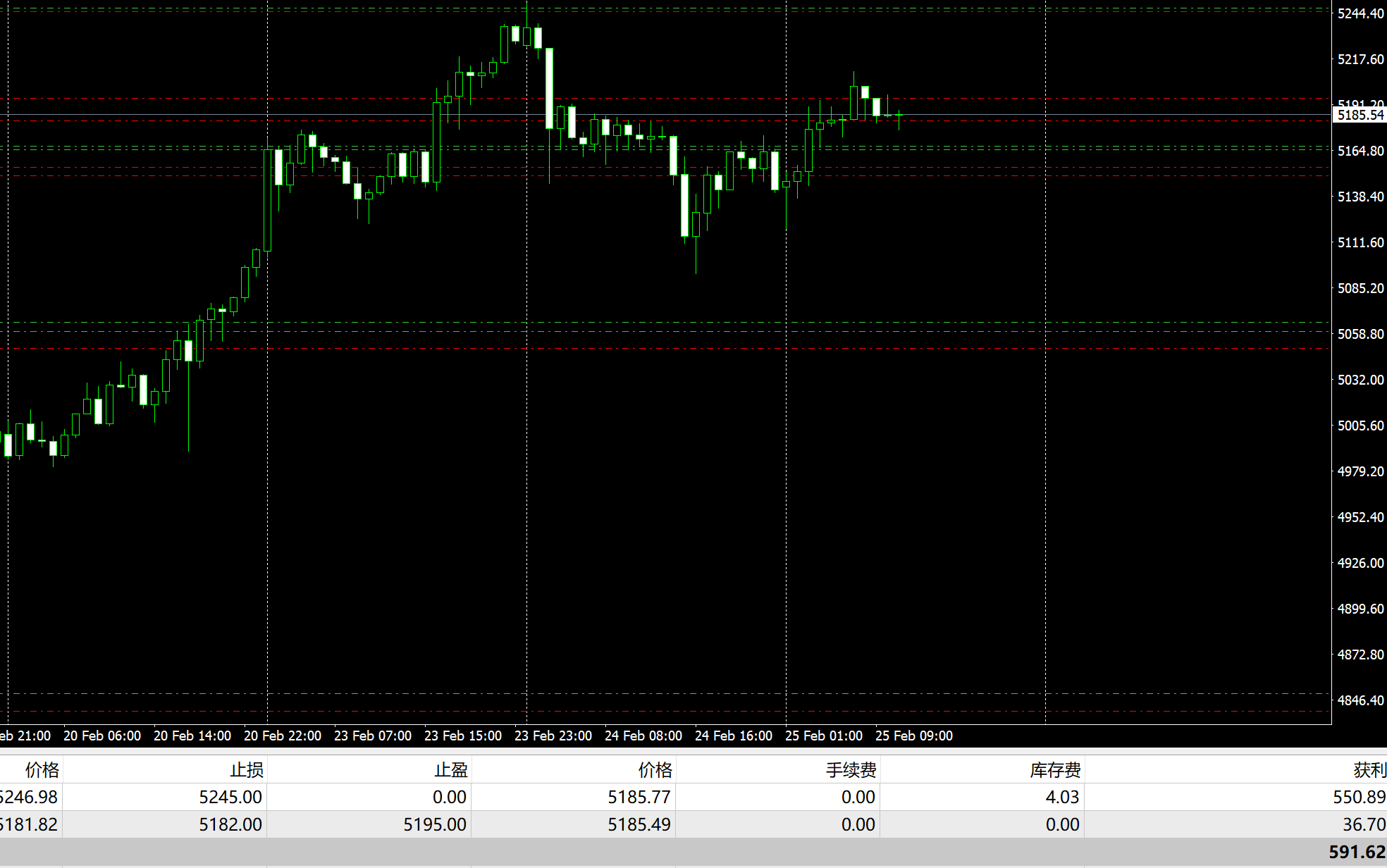Click the 止盈 column header
1387x868 pixels.
450,769
